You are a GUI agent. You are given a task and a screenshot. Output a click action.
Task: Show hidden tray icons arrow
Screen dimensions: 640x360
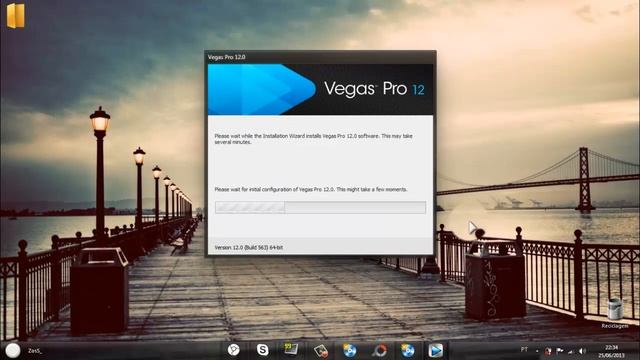(x=537, y=351)
